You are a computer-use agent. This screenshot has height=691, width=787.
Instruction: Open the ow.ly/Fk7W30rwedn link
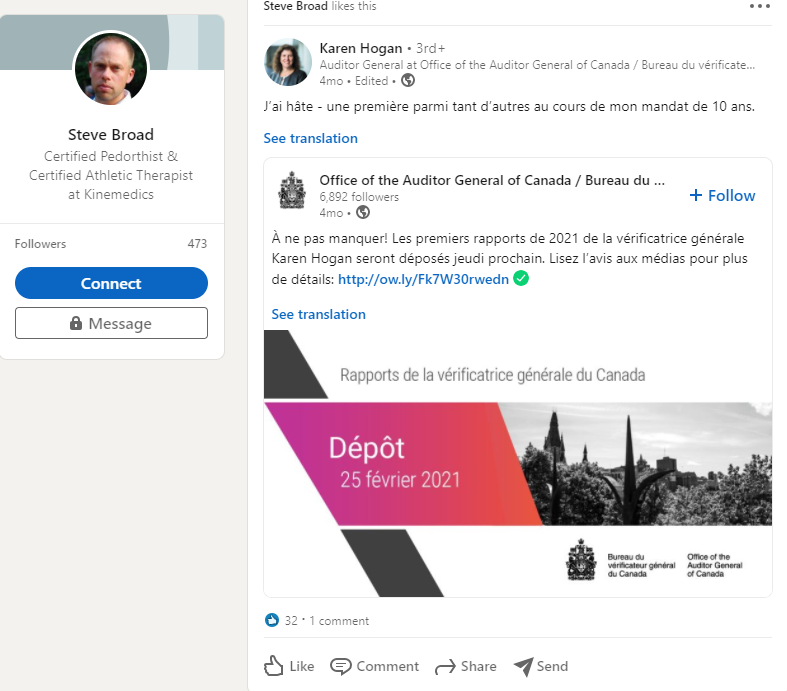pos(423,279)
